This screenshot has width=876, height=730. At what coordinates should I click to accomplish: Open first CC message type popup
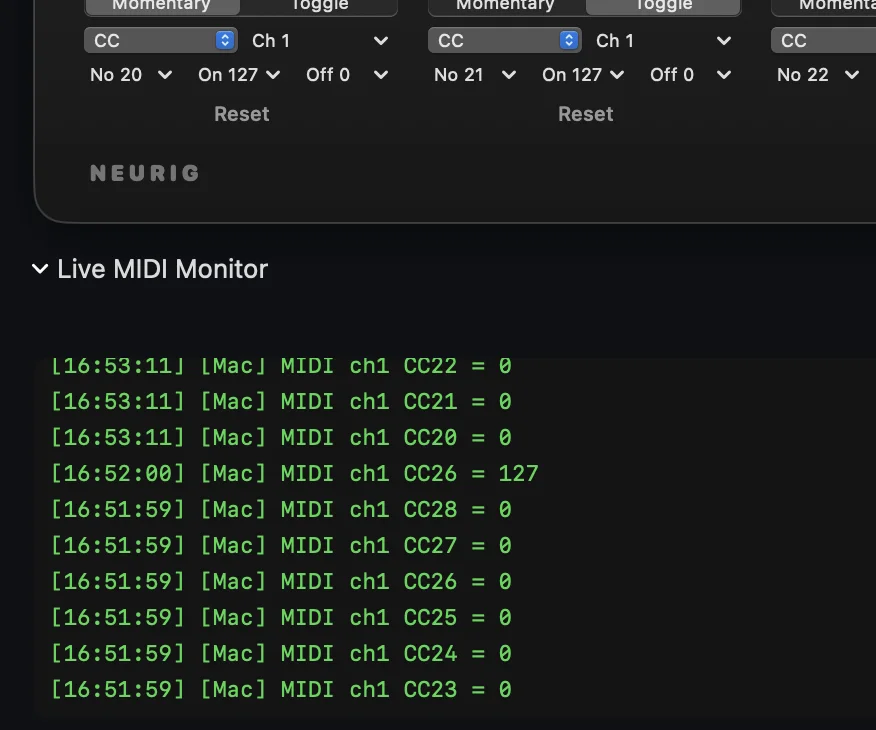161,41
